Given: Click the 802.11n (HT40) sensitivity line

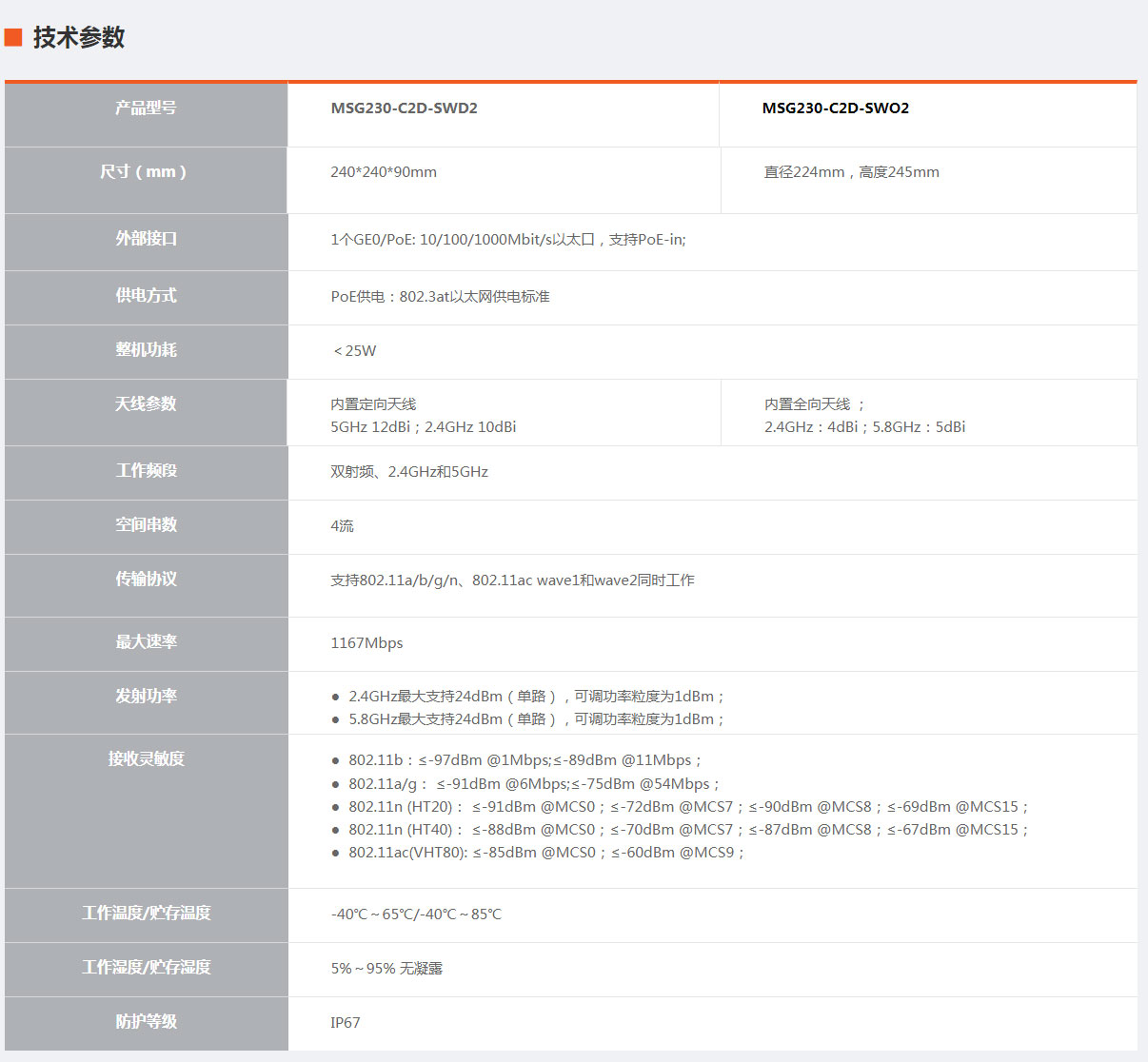Looking at the screenshot, I should (689, 830).
